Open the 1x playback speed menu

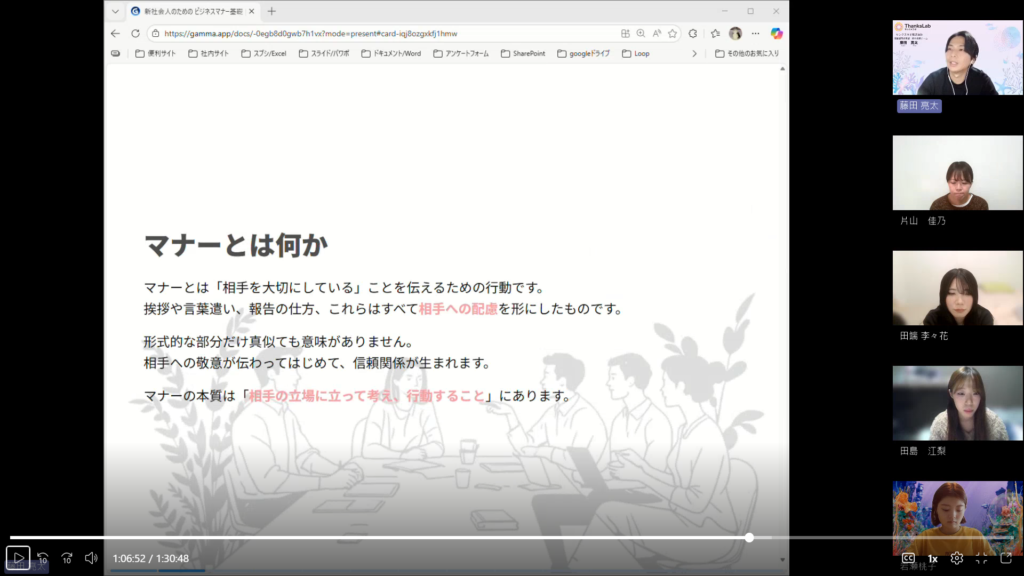pyautogui.click(x=932, y=558)
